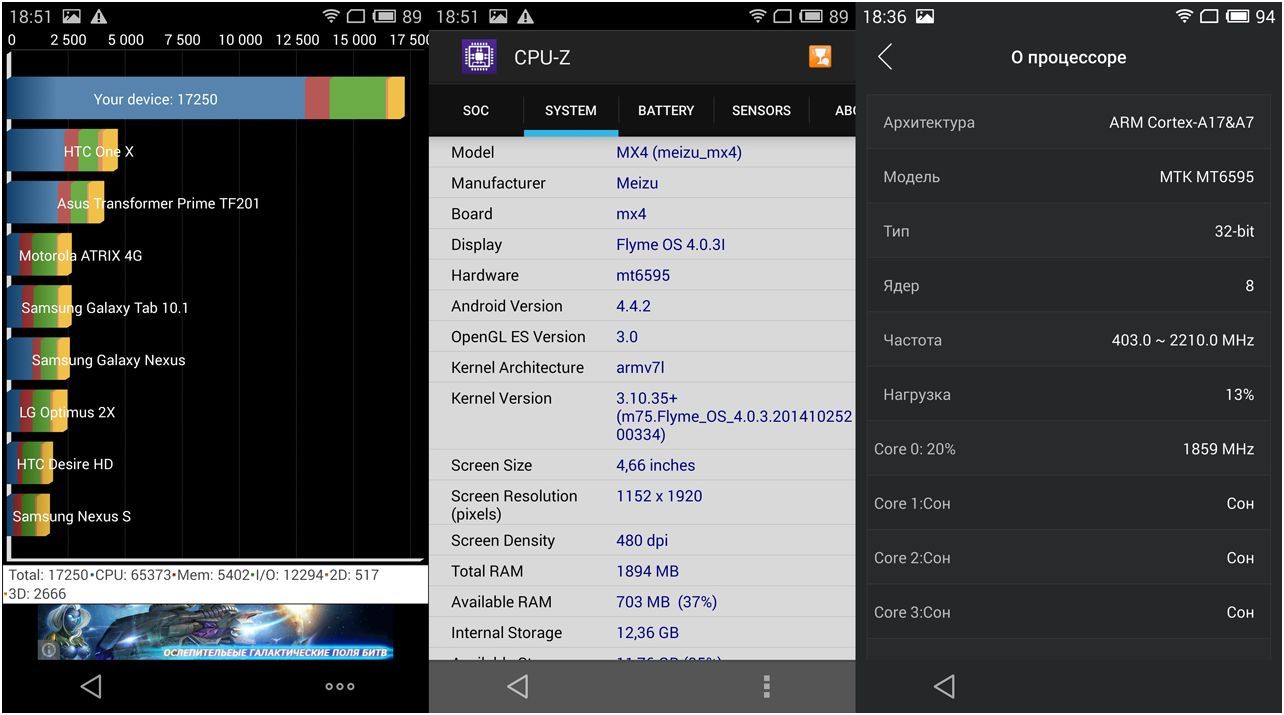Open the CPU-Z app logo icon
Screen dimensions: 1284x715
coord(479,57)
